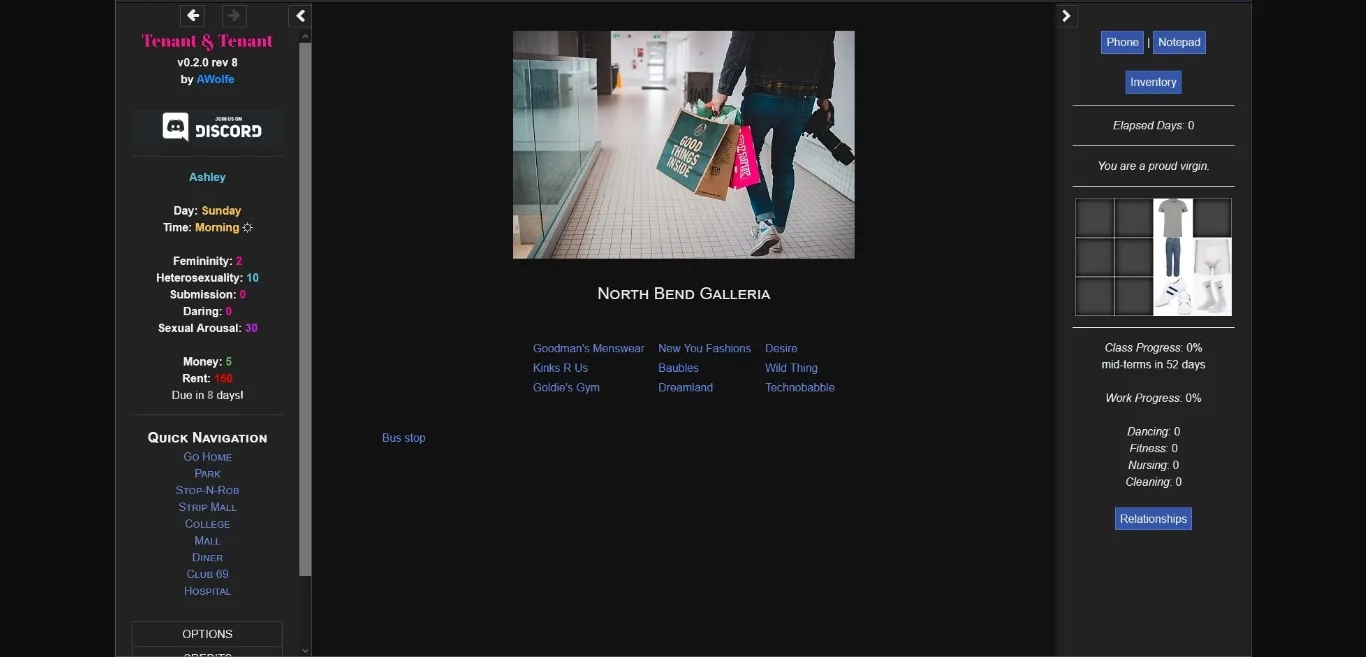Click the blue jeans clothing slot
1366x657 pixels.
(1173, 257)
